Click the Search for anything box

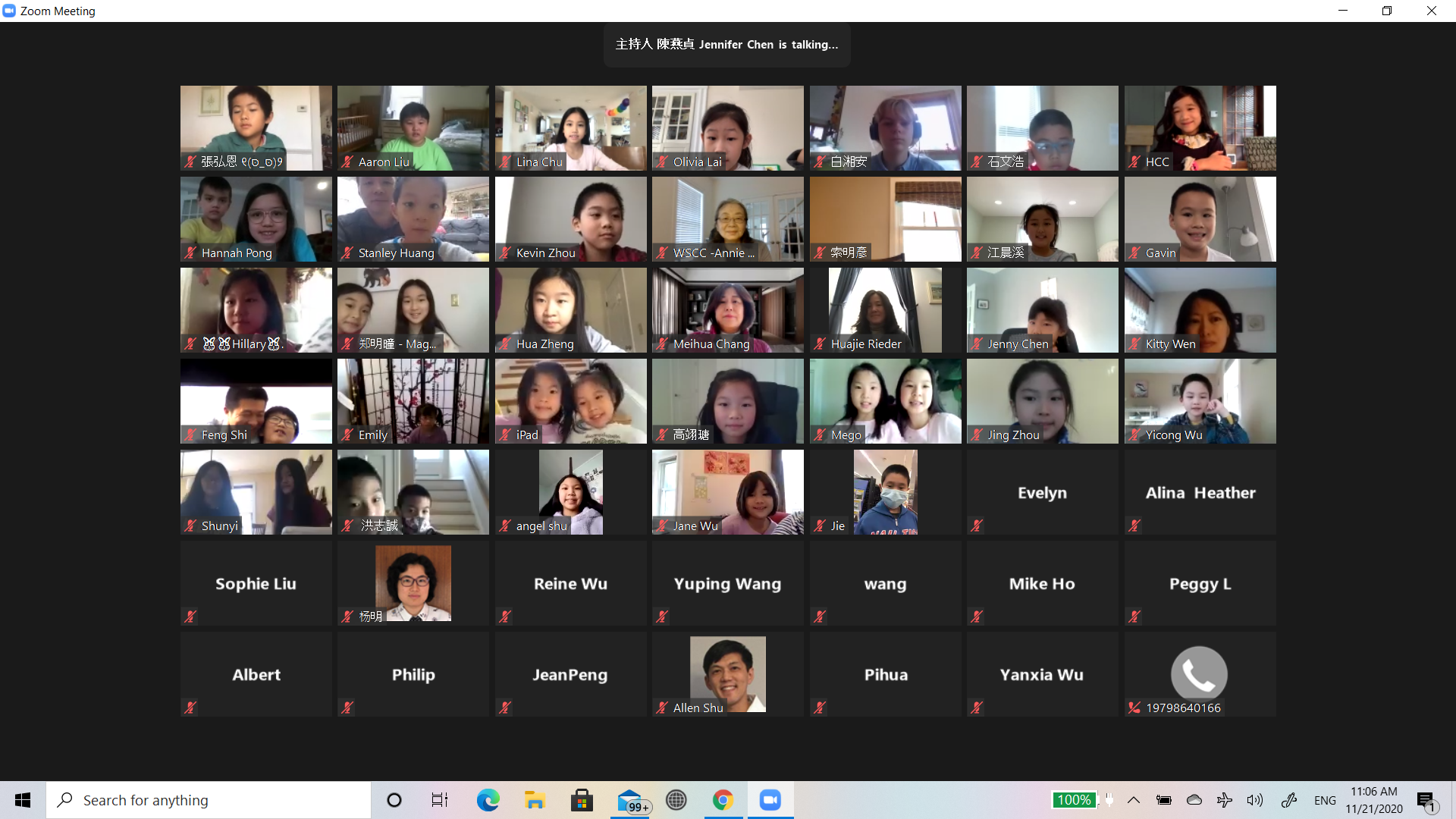click(209, 800)
